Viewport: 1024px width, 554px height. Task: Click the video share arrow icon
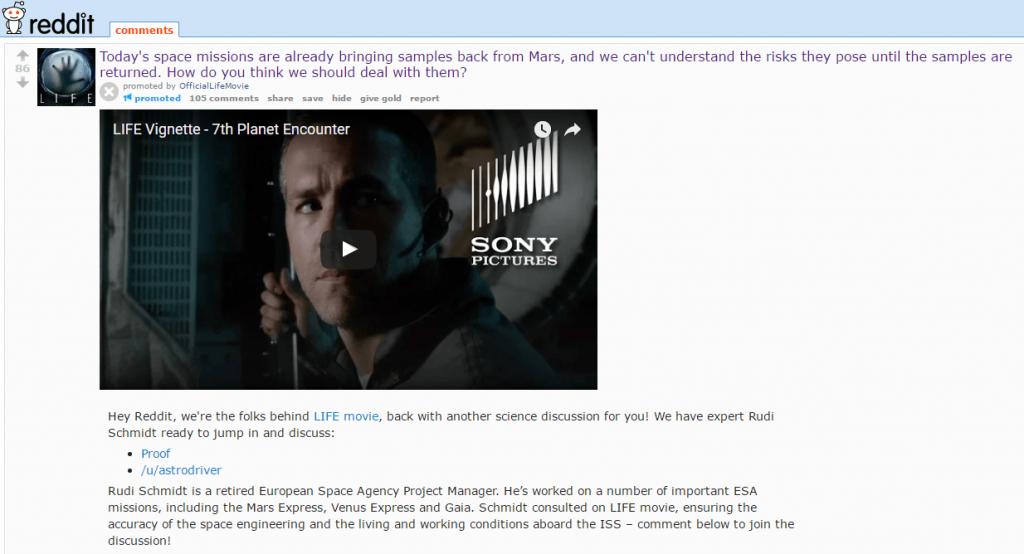[x=573, y=129]
